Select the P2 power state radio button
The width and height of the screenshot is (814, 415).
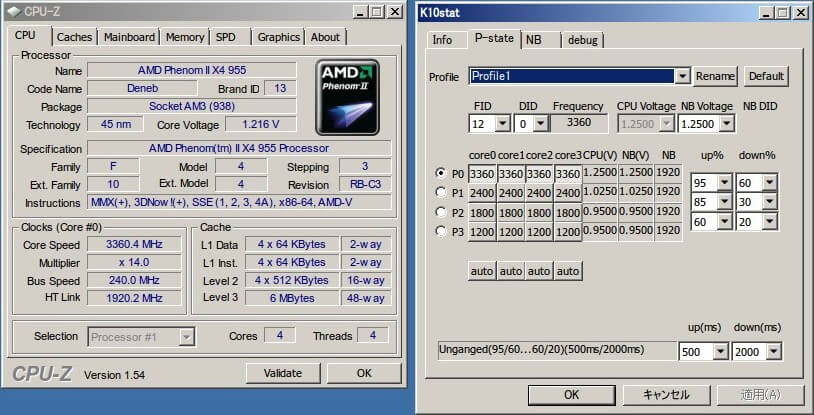coord(441,212)
